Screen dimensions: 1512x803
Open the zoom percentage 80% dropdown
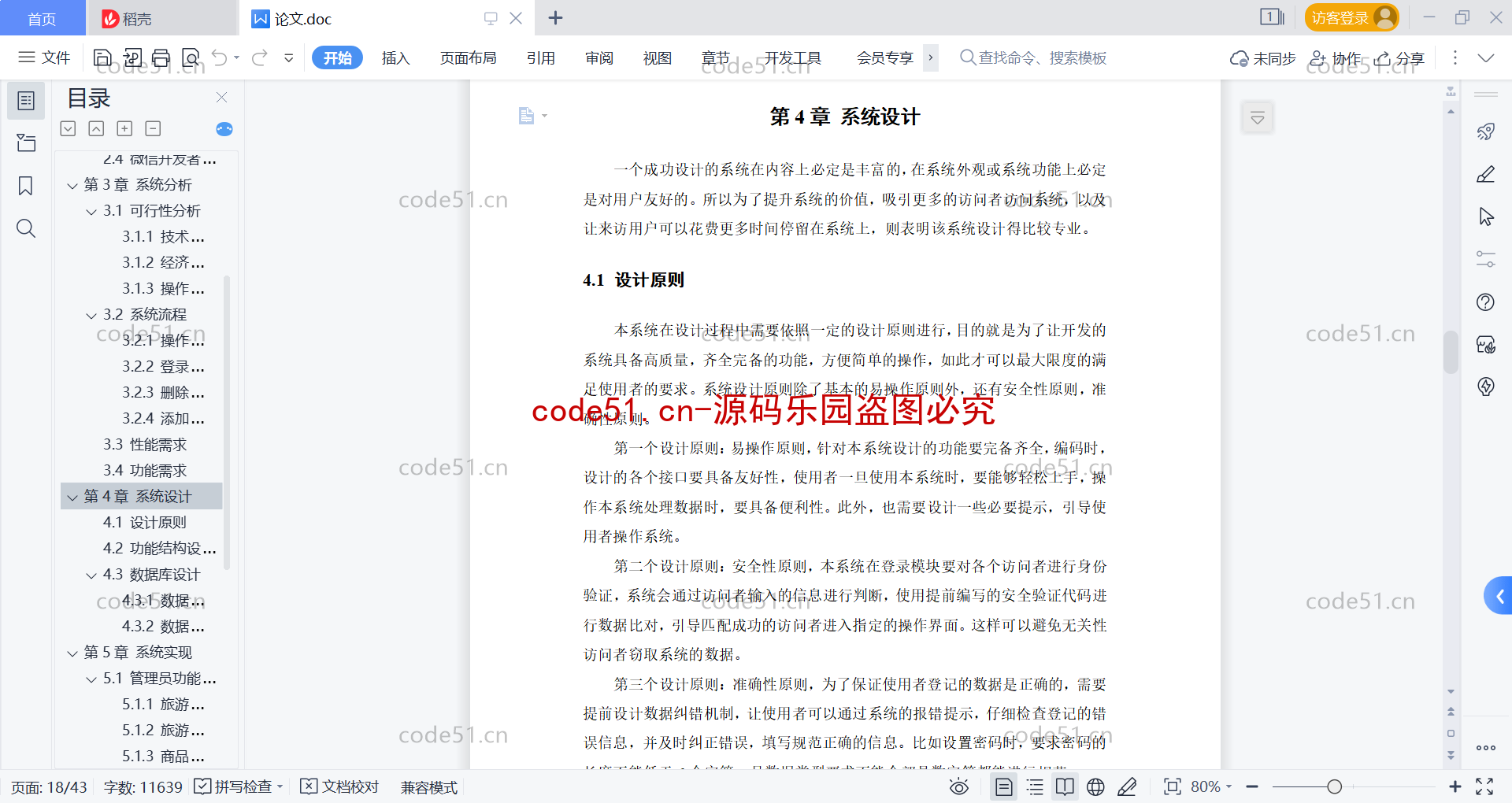(1211, 786)
